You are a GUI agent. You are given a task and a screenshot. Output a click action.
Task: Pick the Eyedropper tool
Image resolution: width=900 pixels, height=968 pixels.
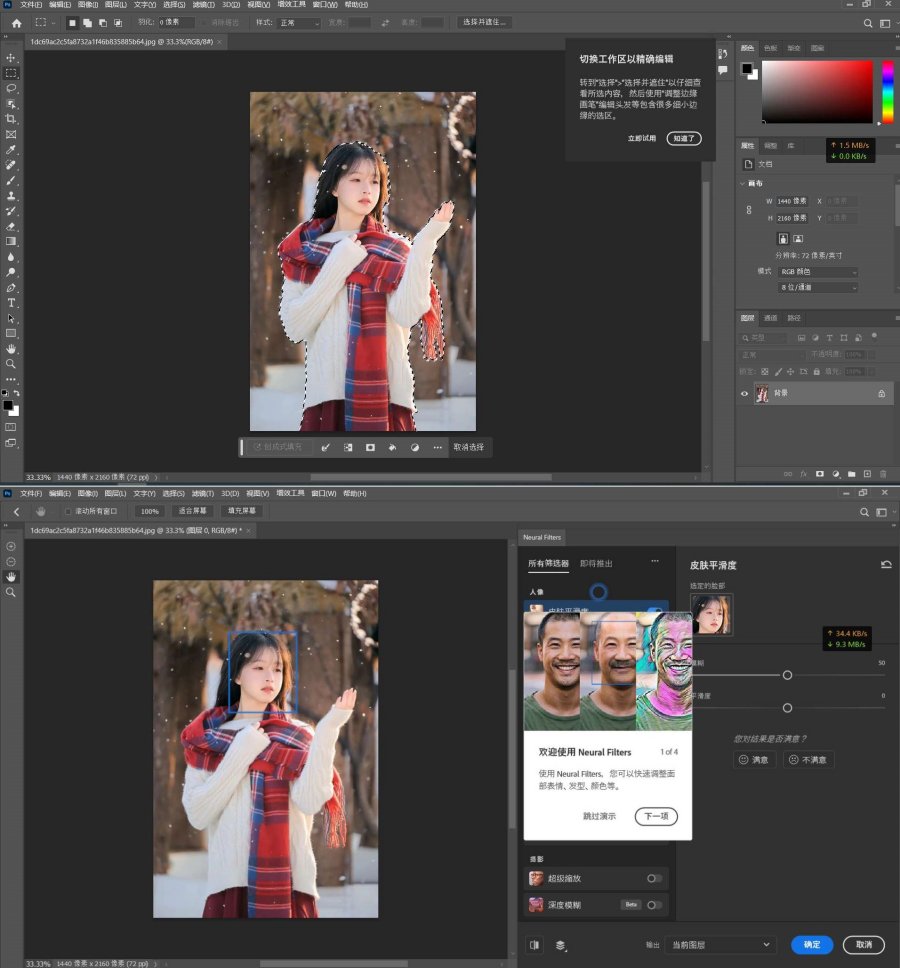[12, 149]
